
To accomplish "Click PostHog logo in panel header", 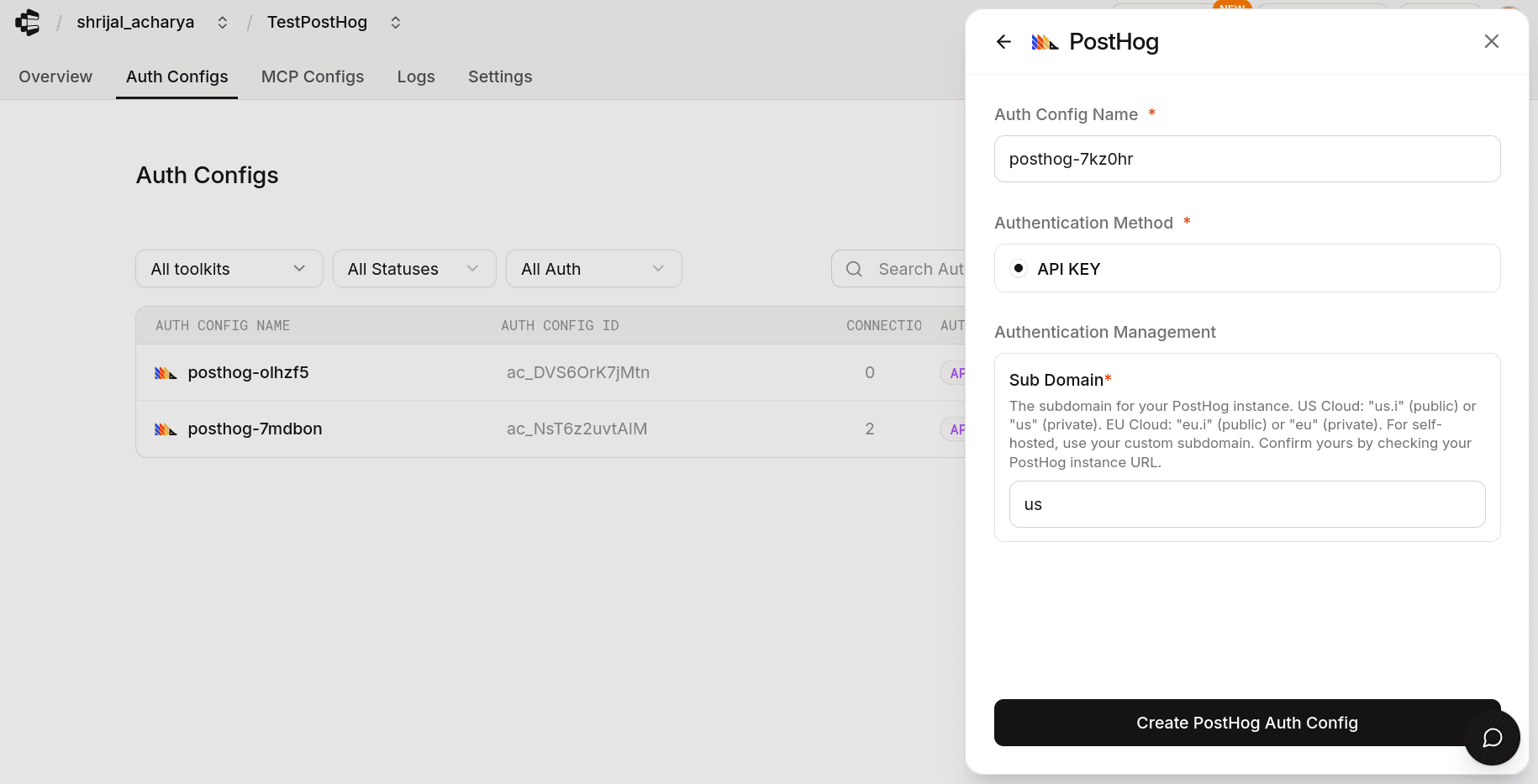I will click(1045, 42).
